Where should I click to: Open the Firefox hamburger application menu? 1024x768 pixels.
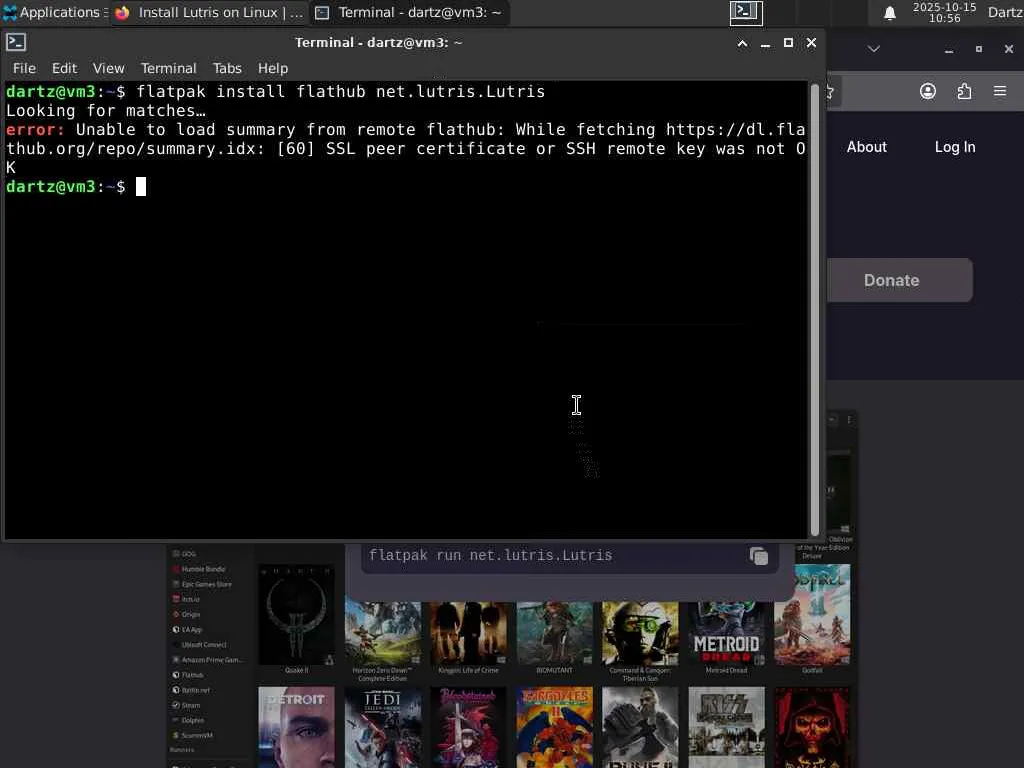(x=1000, y=91)
